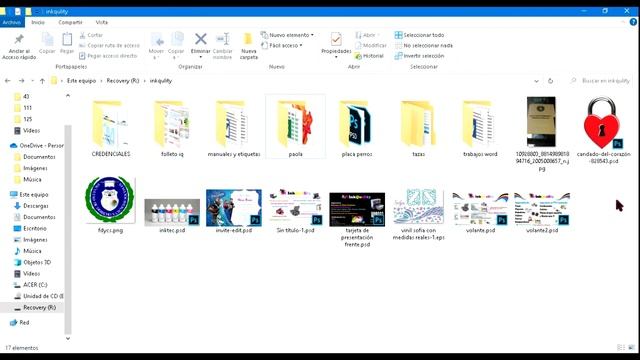Refresh the folder view
The width and height of the screenshot is (640, 360).
point(550,81)
